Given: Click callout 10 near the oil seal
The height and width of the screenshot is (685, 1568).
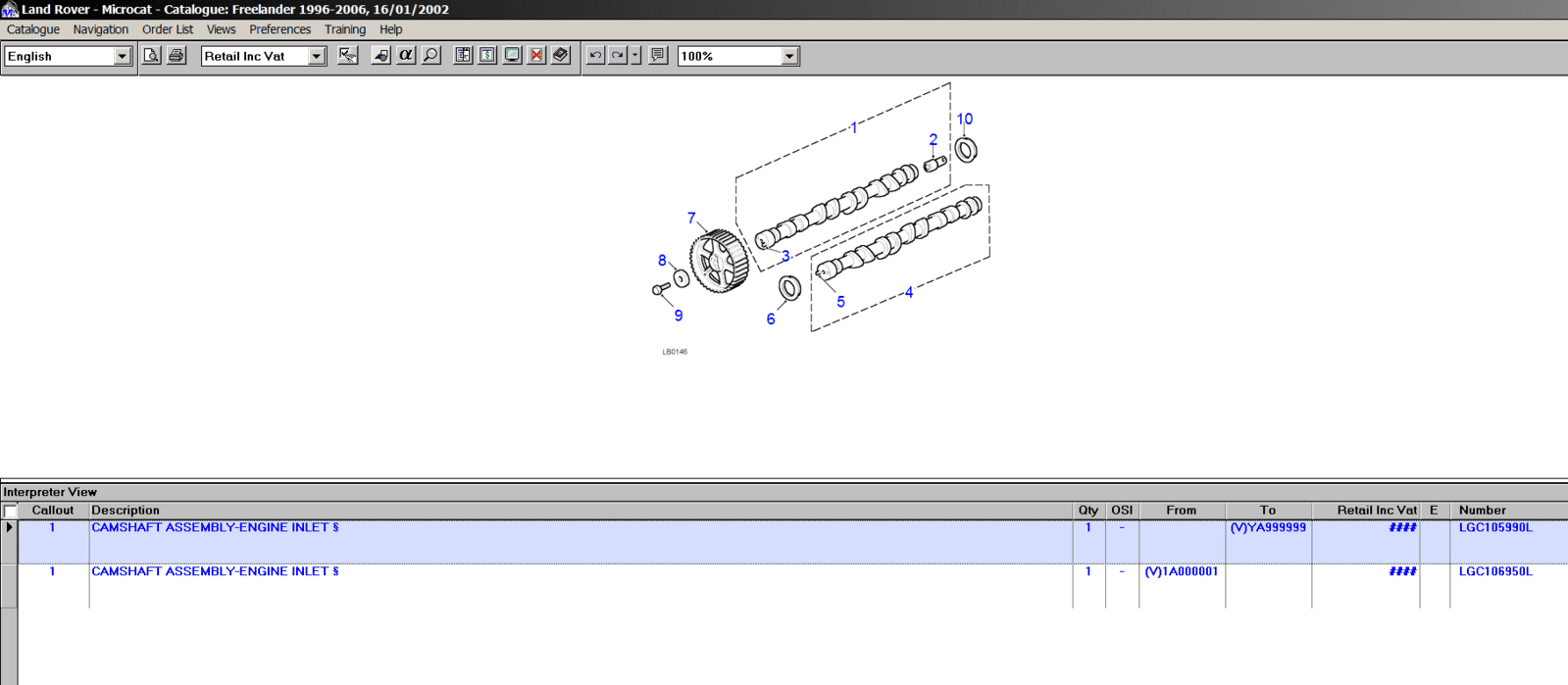Looking at the screenshot, I should pyautogui.click(x=965, y=120).
